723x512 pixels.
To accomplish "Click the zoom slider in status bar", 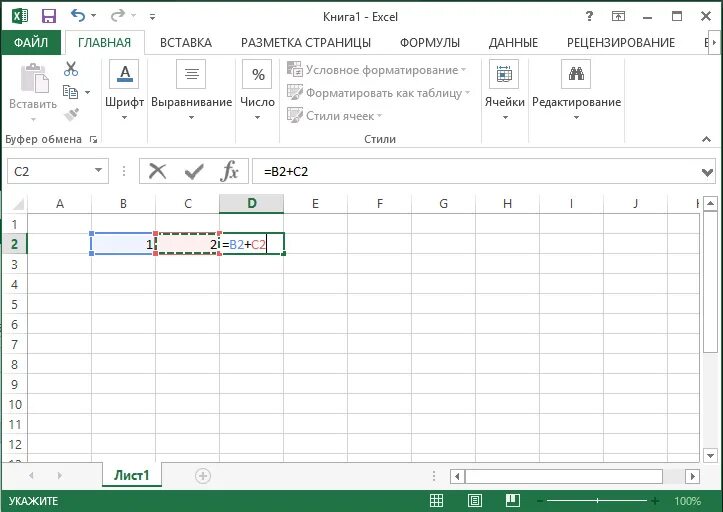I will coord(597,500).
